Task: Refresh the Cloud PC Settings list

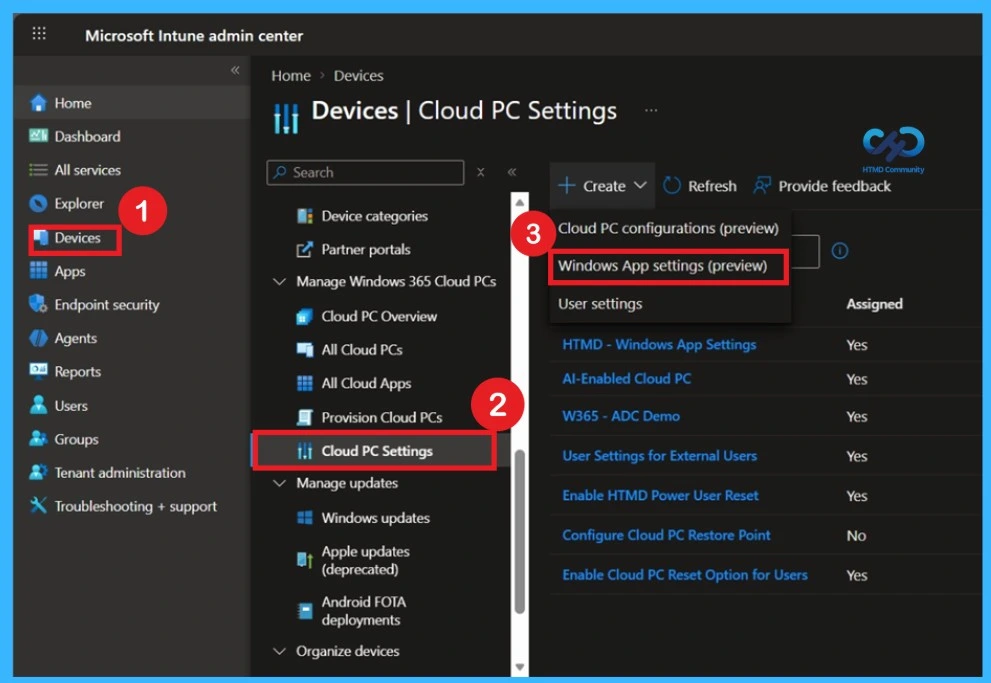Action: coord(700,185)
